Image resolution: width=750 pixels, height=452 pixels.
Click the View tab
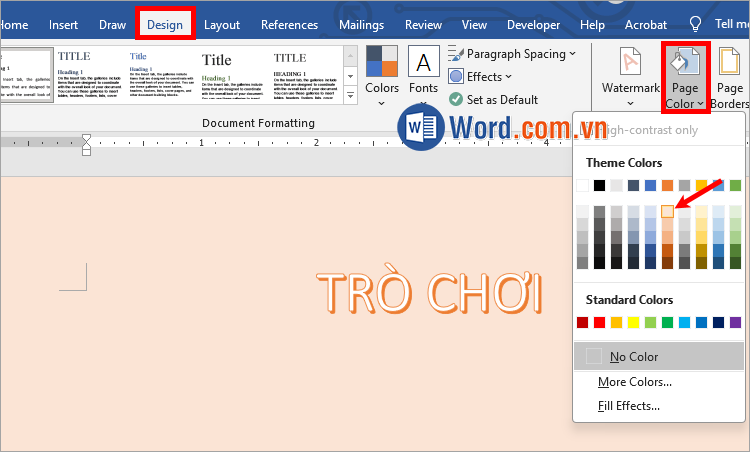[474, 25]
